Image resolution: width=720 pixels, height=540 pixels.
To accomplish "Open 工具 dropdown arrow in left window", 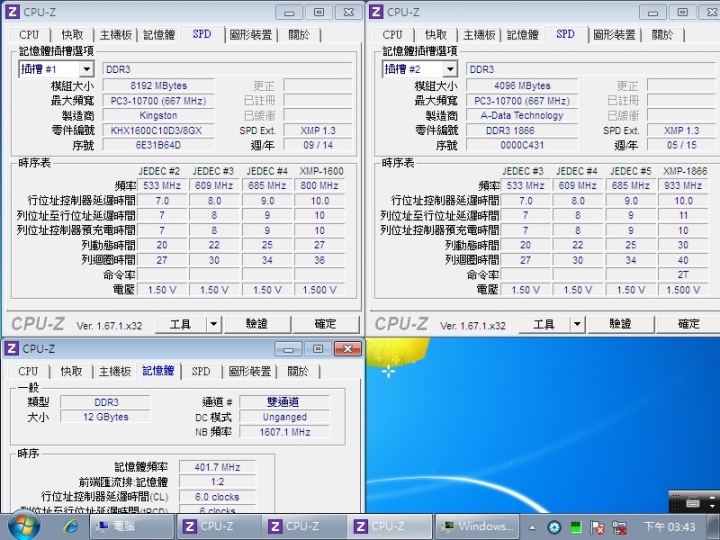I will pyautogui.click(x=214, y=324).
